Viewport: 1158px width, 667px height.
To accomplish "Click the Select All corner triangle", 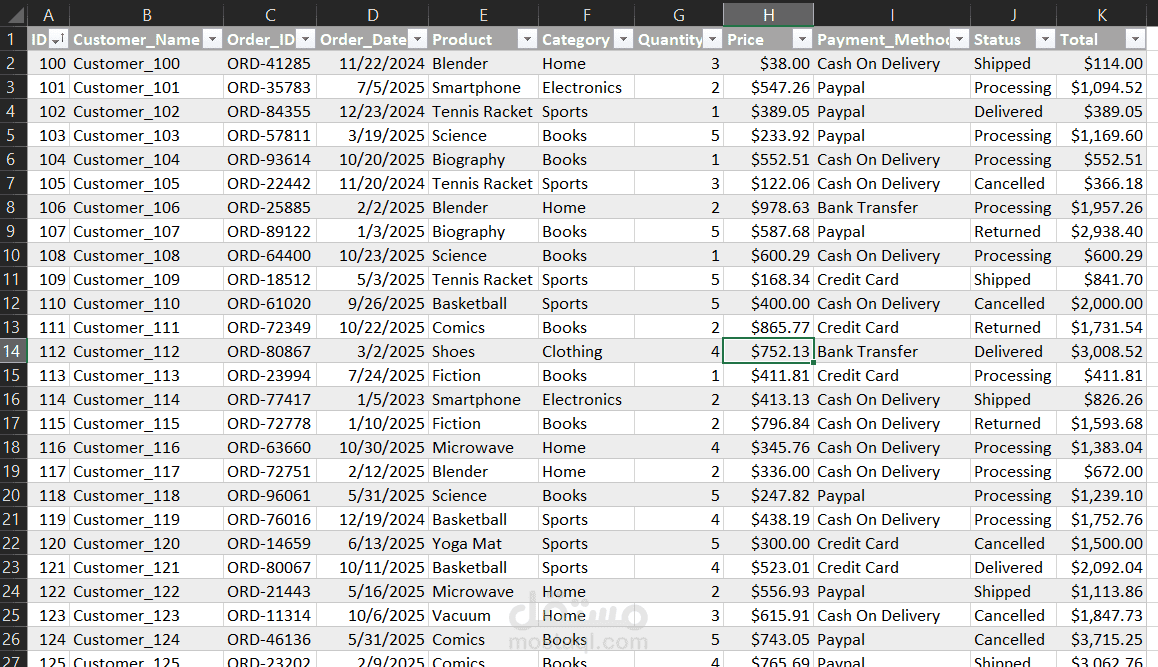I will point(14,15).
